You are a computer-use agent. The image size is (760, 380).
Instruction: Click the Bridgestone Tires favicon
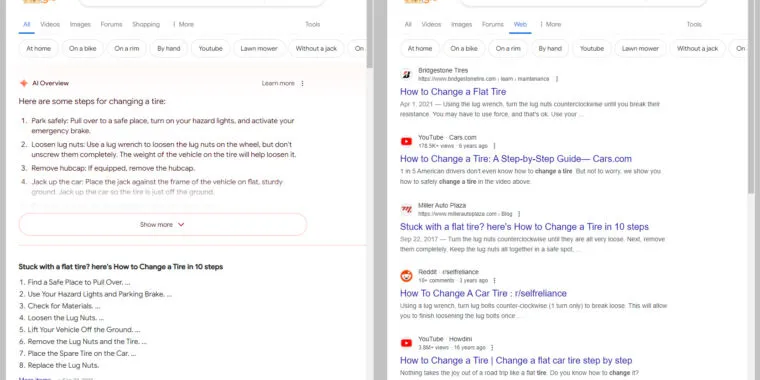tap(406, 74)
